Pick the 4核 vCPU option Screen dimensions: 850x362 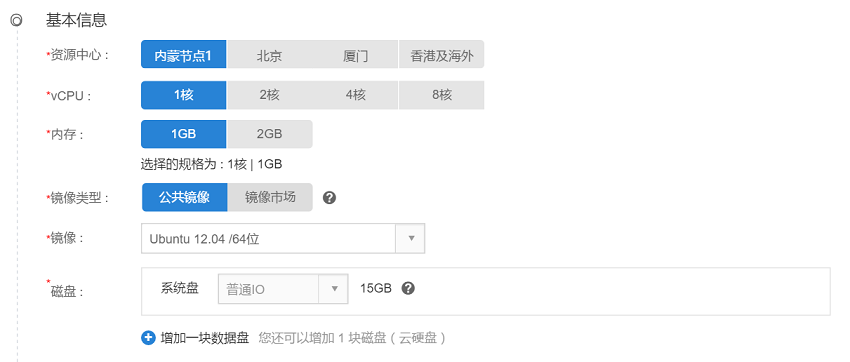coord(355,95)
